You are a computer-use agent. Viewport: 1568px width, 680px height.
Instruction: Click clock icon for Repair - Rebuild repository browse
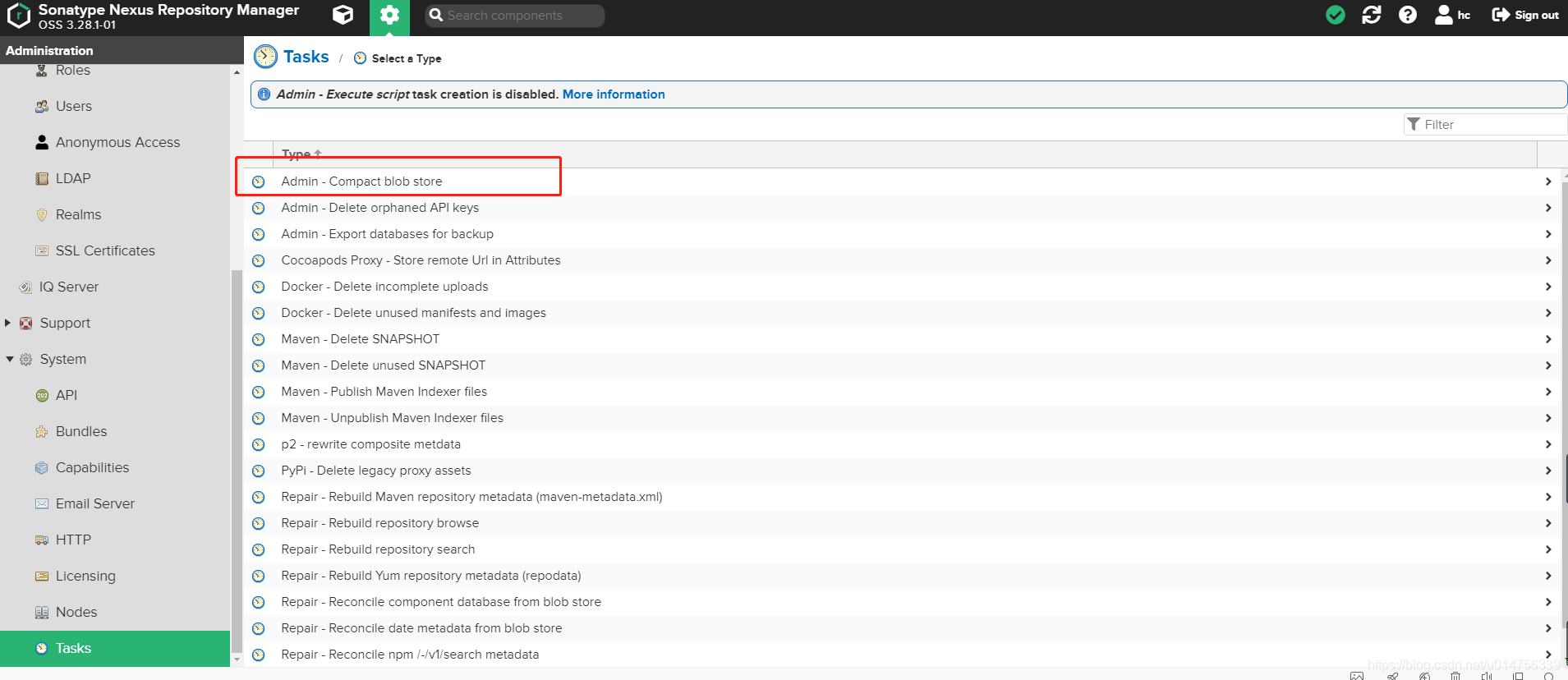259,523
